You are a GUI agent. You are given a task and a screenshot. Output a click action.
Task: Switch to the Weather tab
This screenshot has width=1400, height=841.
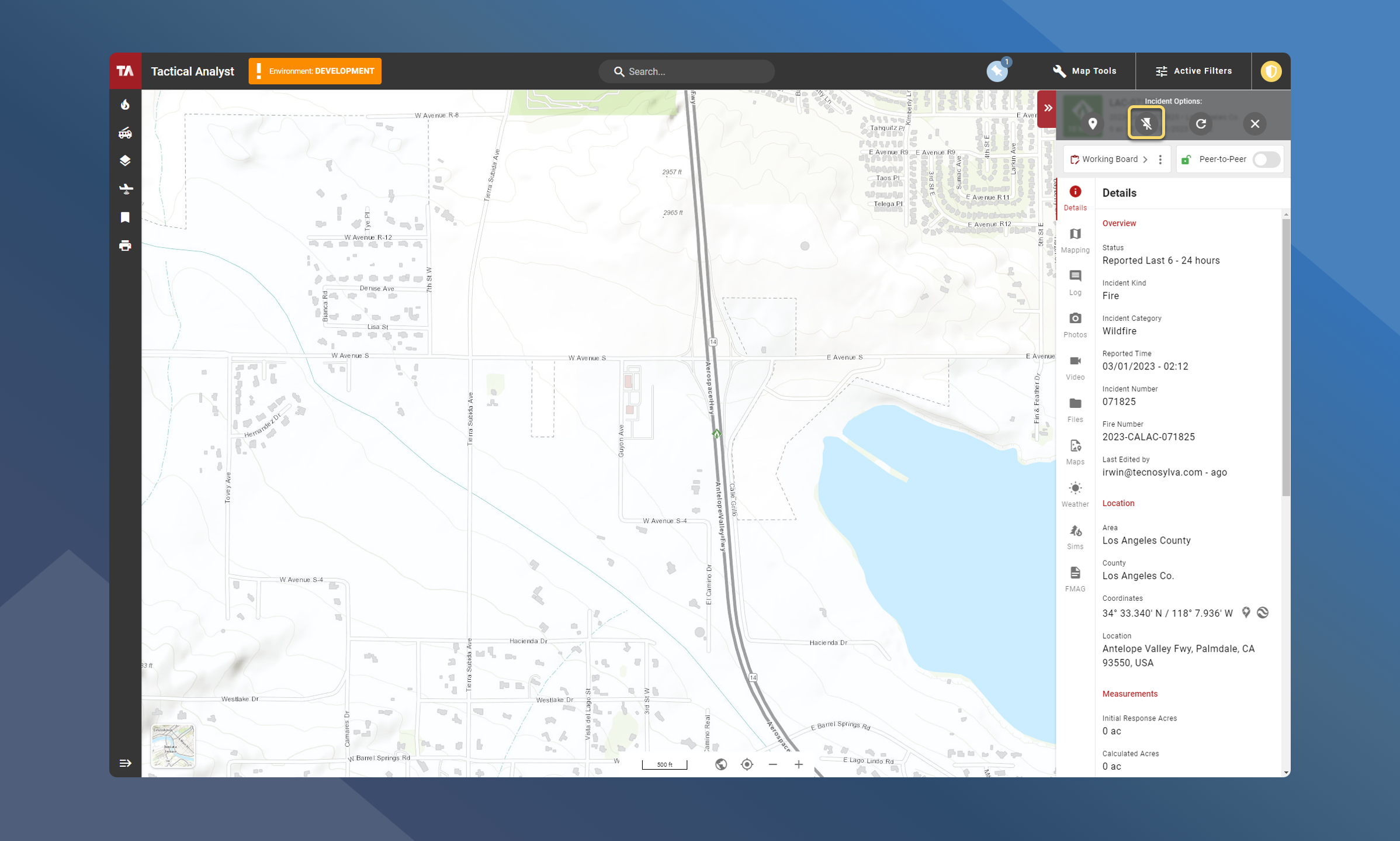click(1075, 494)
